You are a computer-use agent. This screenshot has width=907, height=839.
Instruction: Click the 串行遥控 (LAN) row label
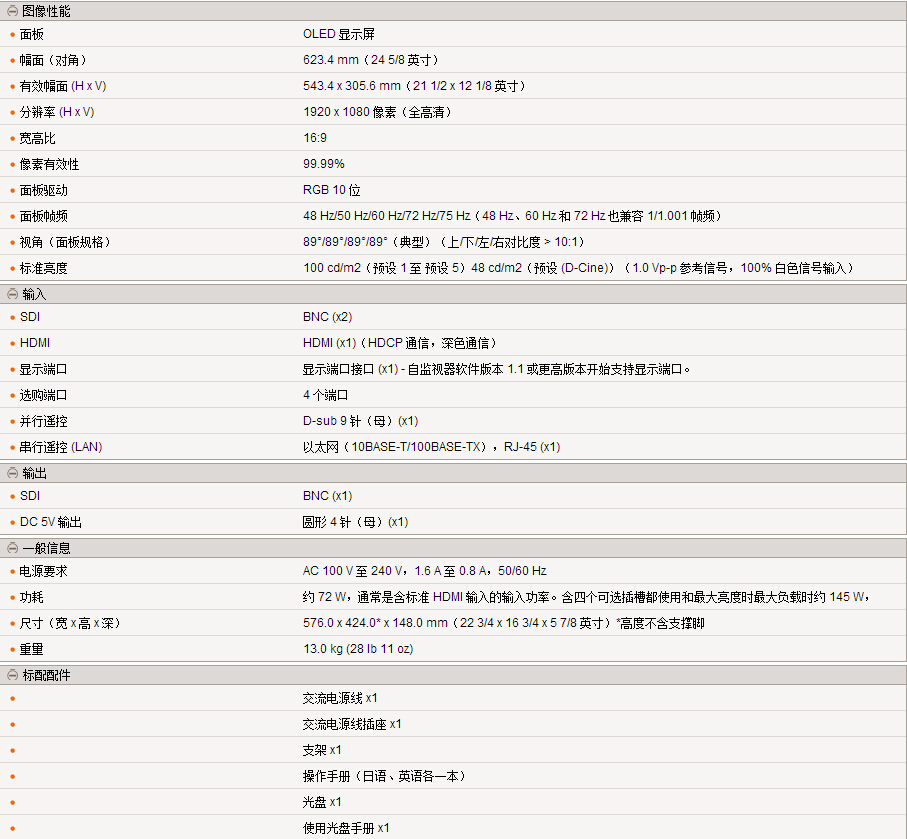[x=61, y=447]
